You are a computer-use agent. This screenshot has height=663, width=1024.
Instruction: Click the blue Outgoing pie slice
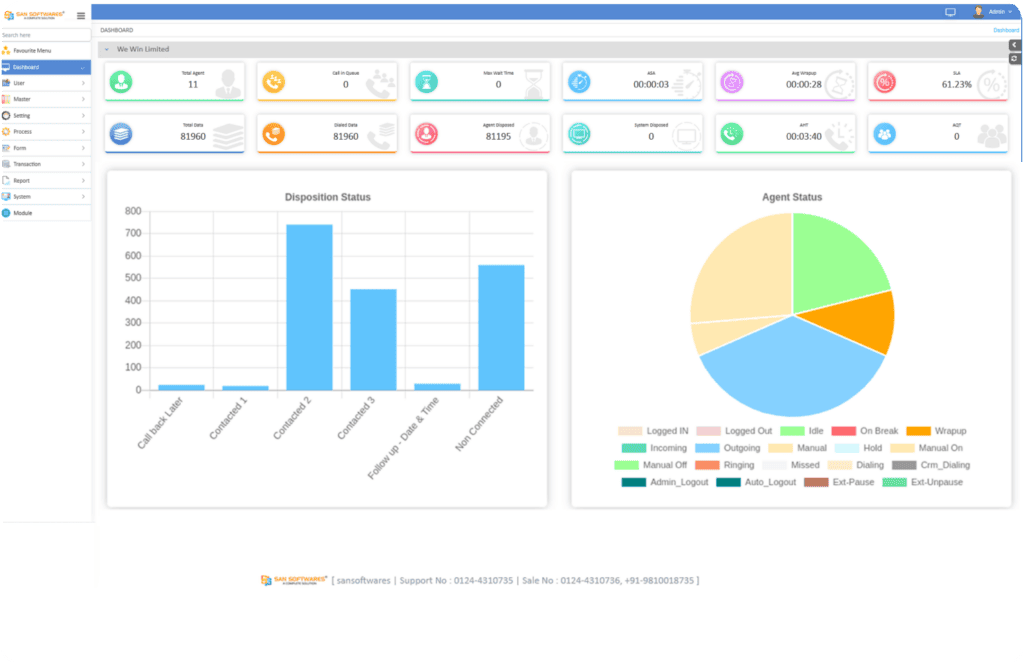(x=792, y=373)
